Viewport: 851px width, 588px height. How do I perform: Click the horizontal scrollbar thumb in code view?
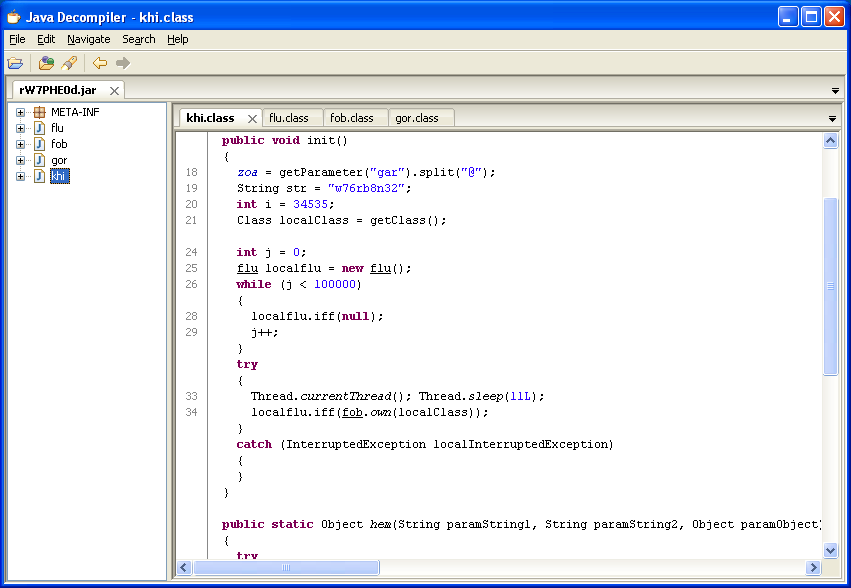coord(286,568)
